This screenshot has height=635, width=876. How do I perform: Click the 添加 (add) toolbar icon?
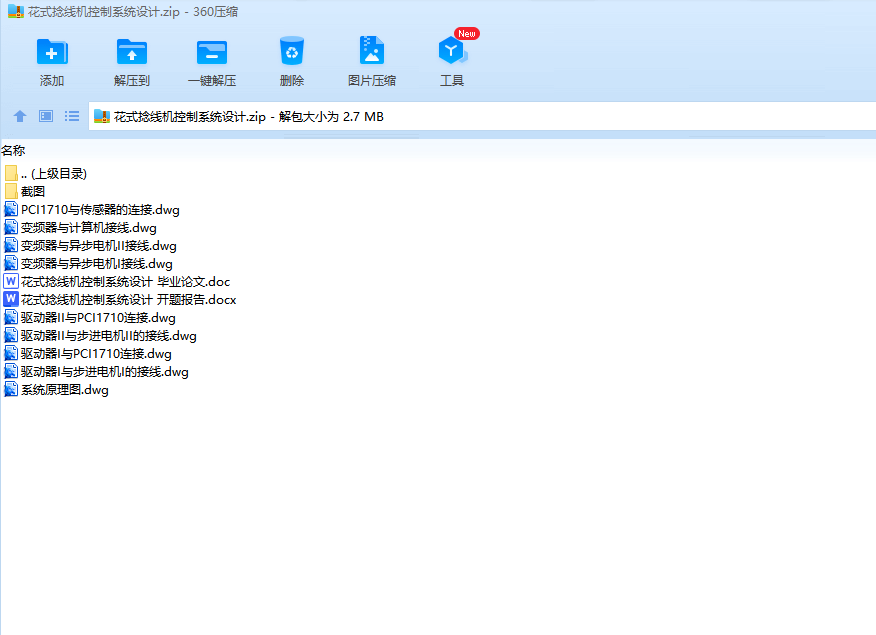tap(52, 52)
